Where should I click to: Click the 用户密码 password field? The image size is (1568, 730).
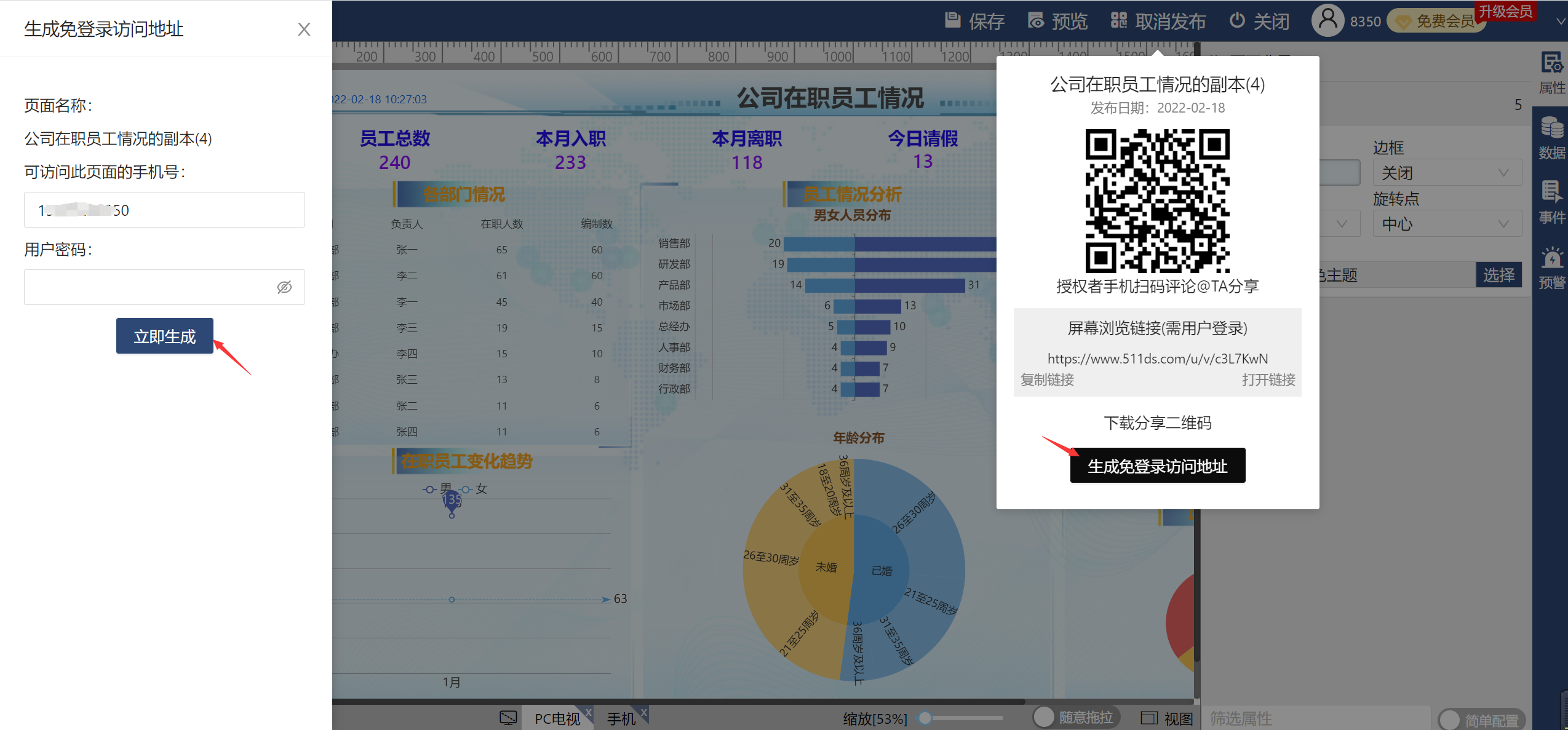[164, 287]
